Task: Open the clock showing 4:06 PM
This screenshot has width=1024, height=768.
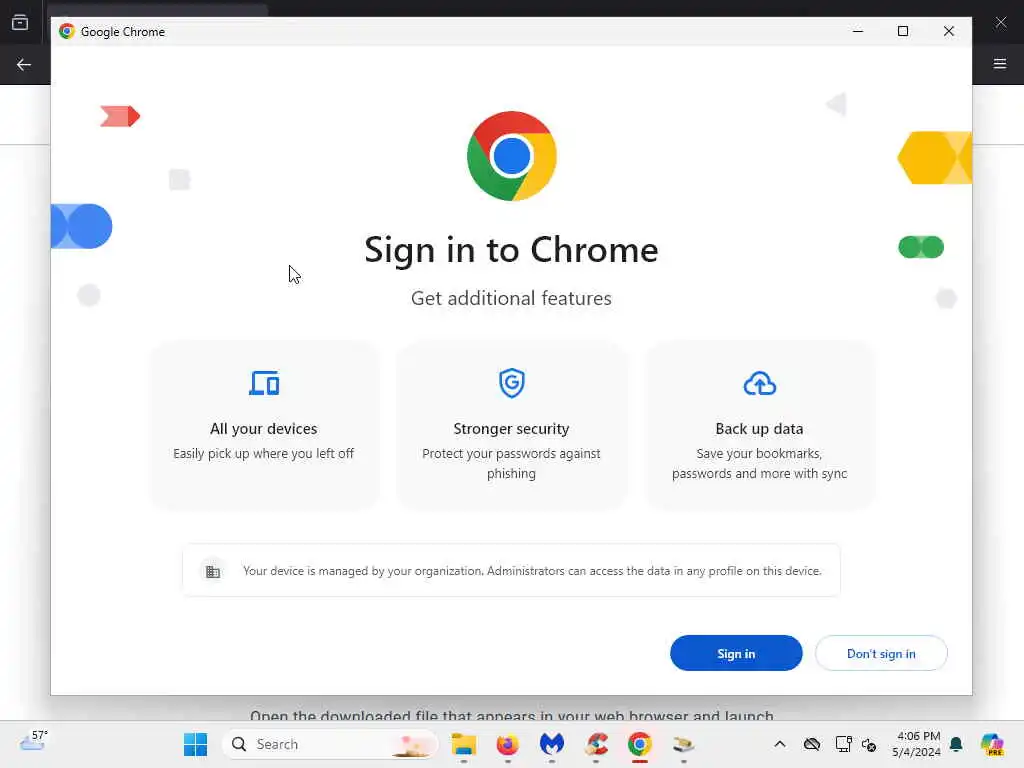Action: [x=917, y=744]
